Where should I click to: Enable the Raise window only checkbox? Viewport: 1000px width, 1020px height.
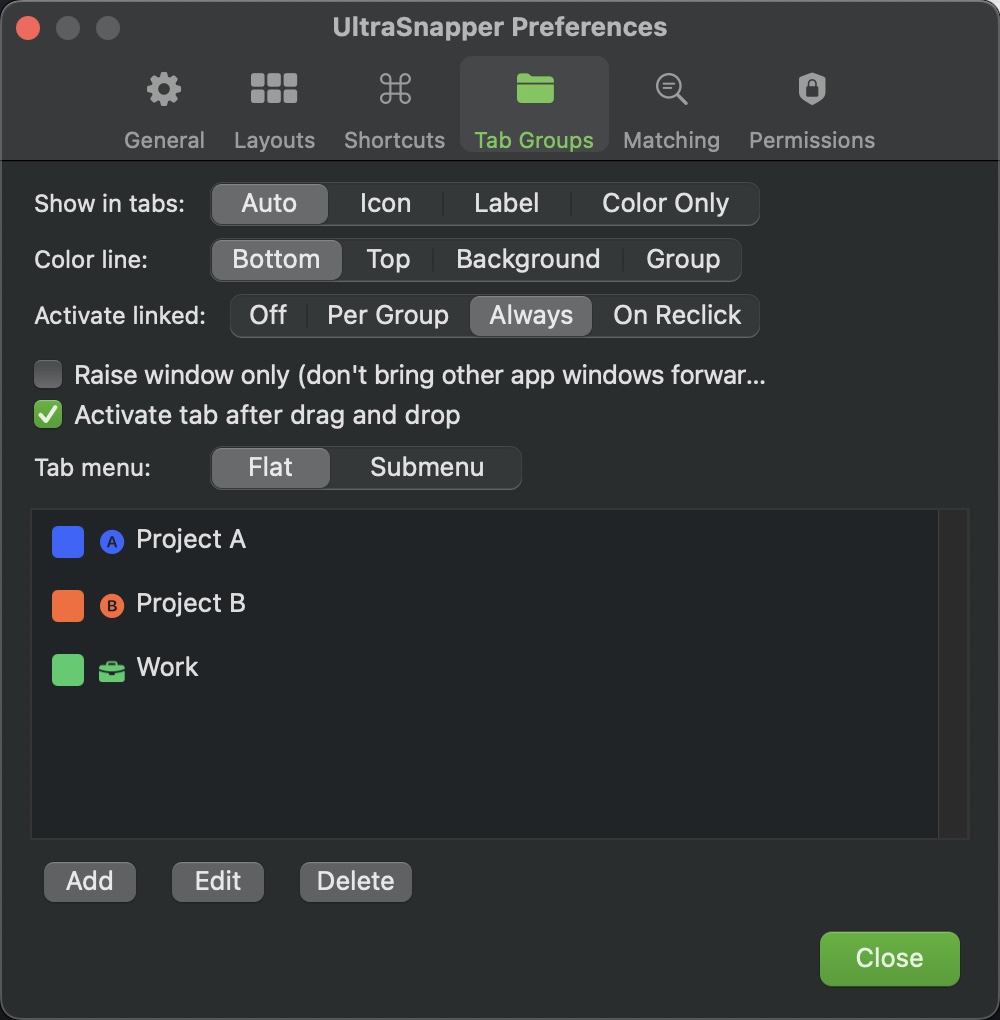pos(46,374)
